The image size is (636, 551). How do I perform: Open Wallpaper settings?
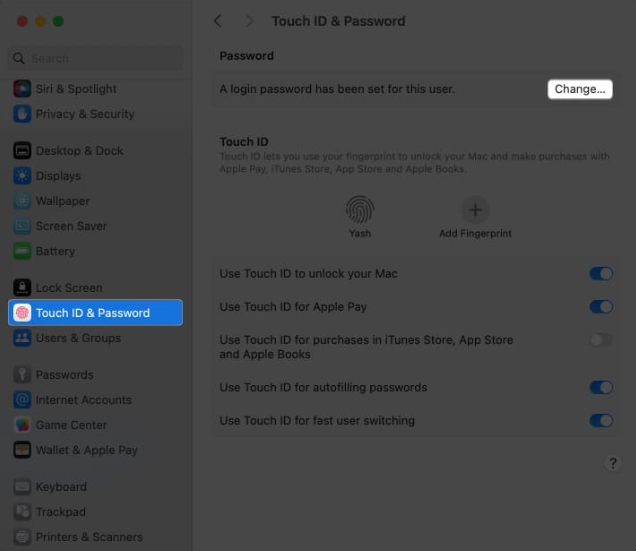[x=62, y=201]
